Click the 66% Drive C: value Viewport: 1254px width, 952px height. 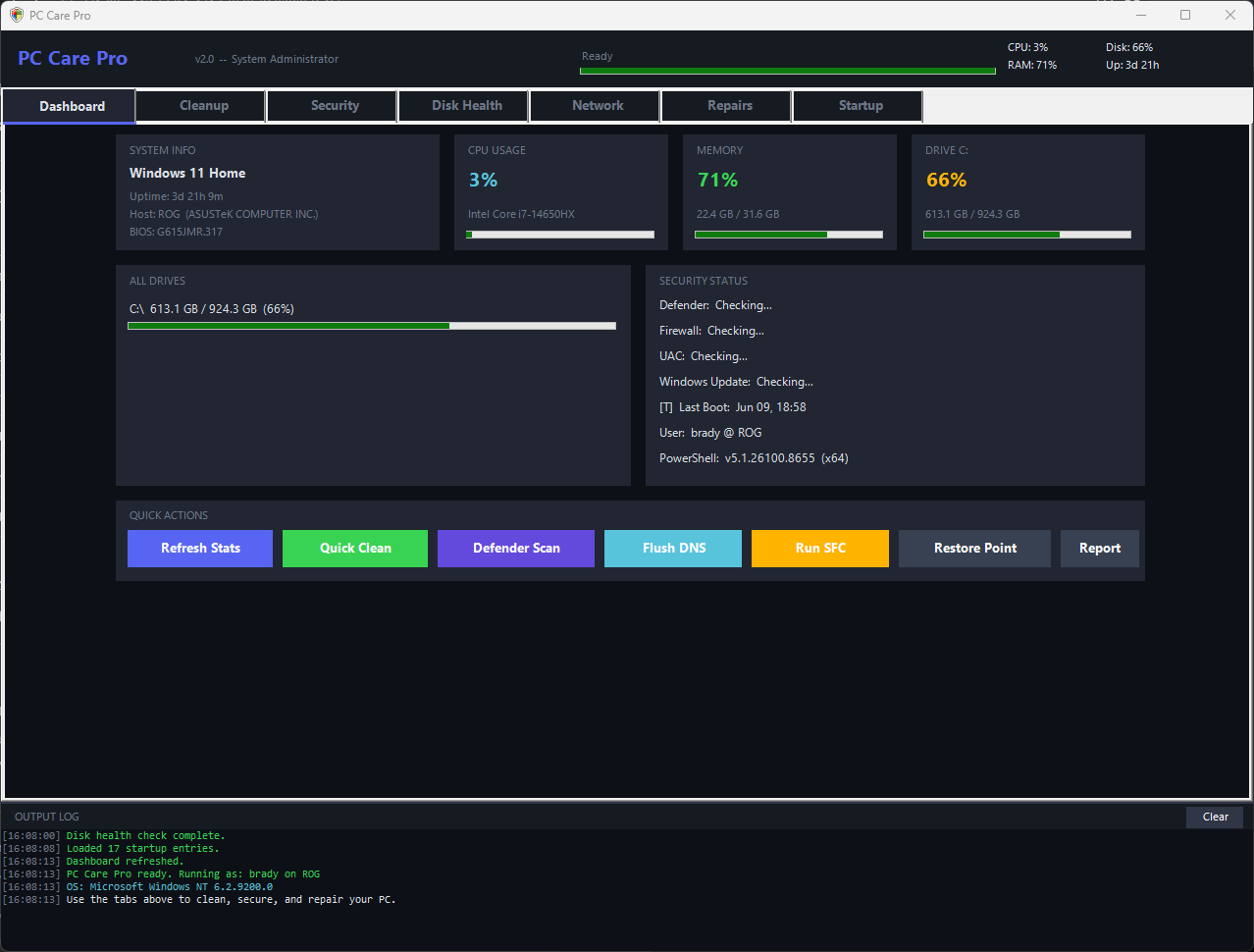coord(946,180)
